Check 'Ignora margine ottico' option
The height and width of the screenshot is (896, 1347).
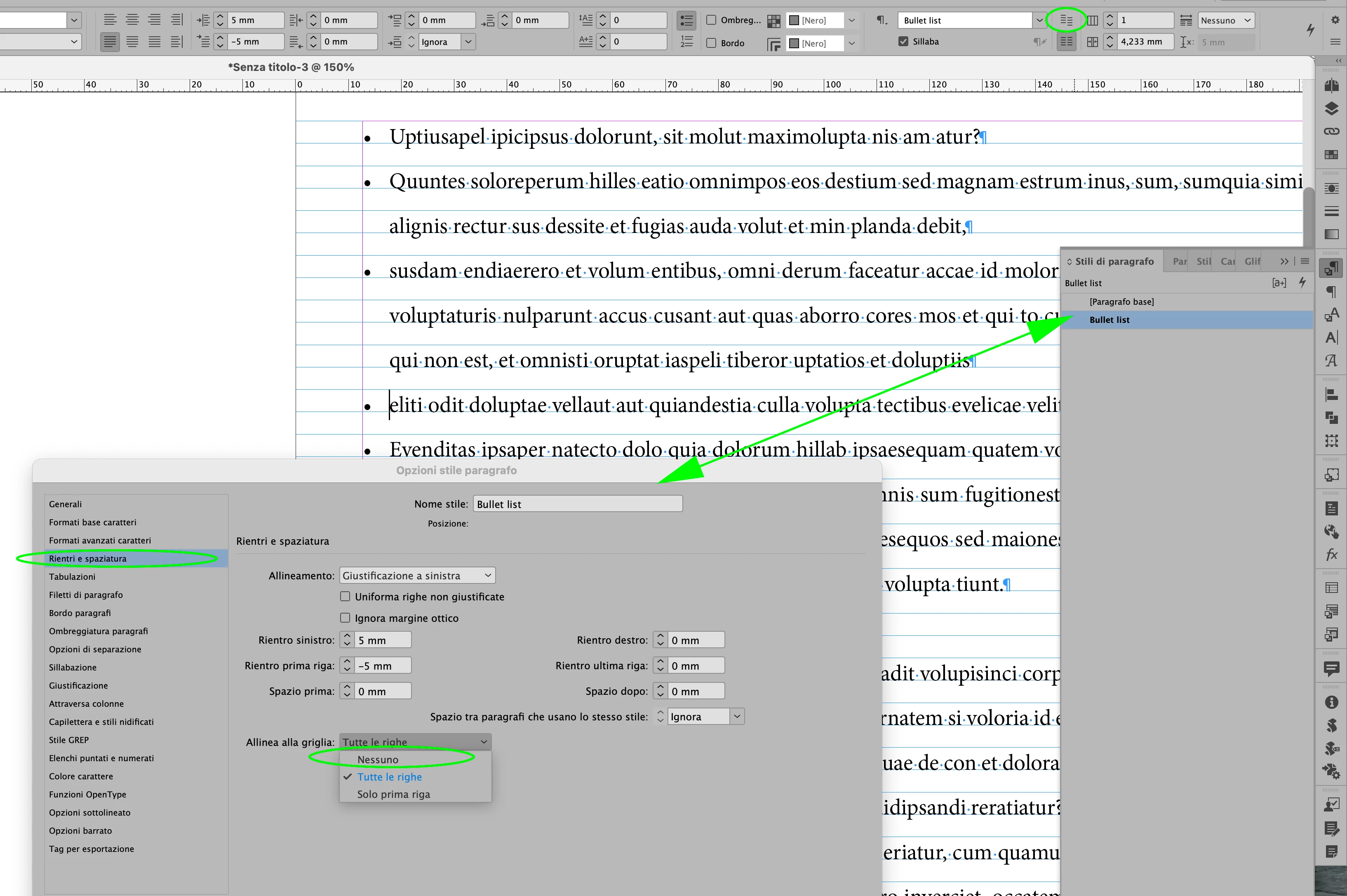pos(345,618)
